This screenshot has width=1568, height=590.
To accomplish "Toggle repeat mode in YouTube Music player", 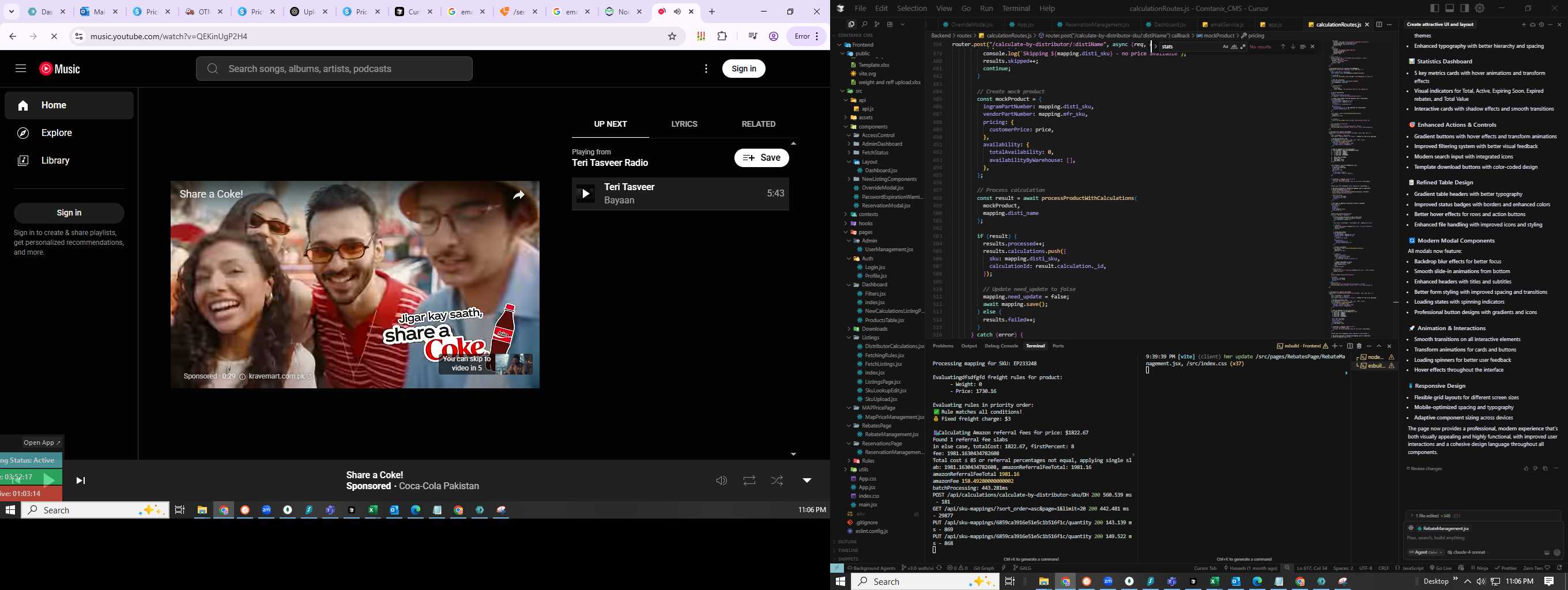I will (749, 481).
